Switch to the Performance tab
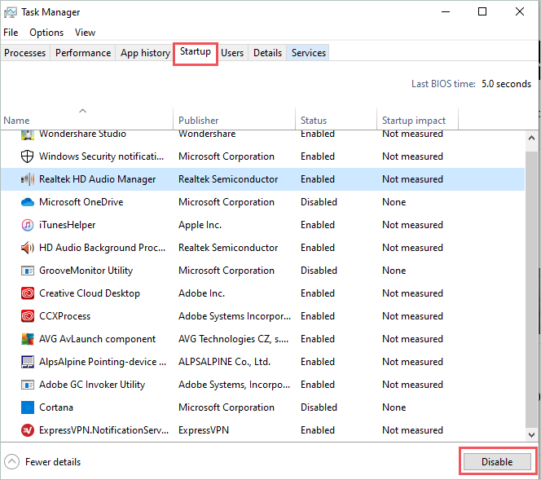541x480 pixels. pos(83,53)
